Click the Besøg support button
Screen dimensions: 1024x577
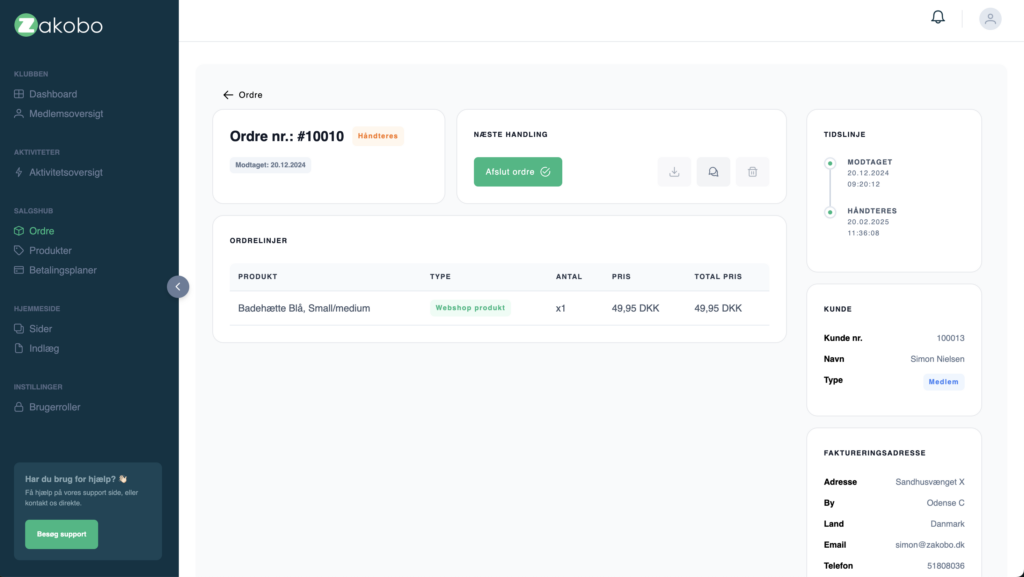click(x=61, y=534)
